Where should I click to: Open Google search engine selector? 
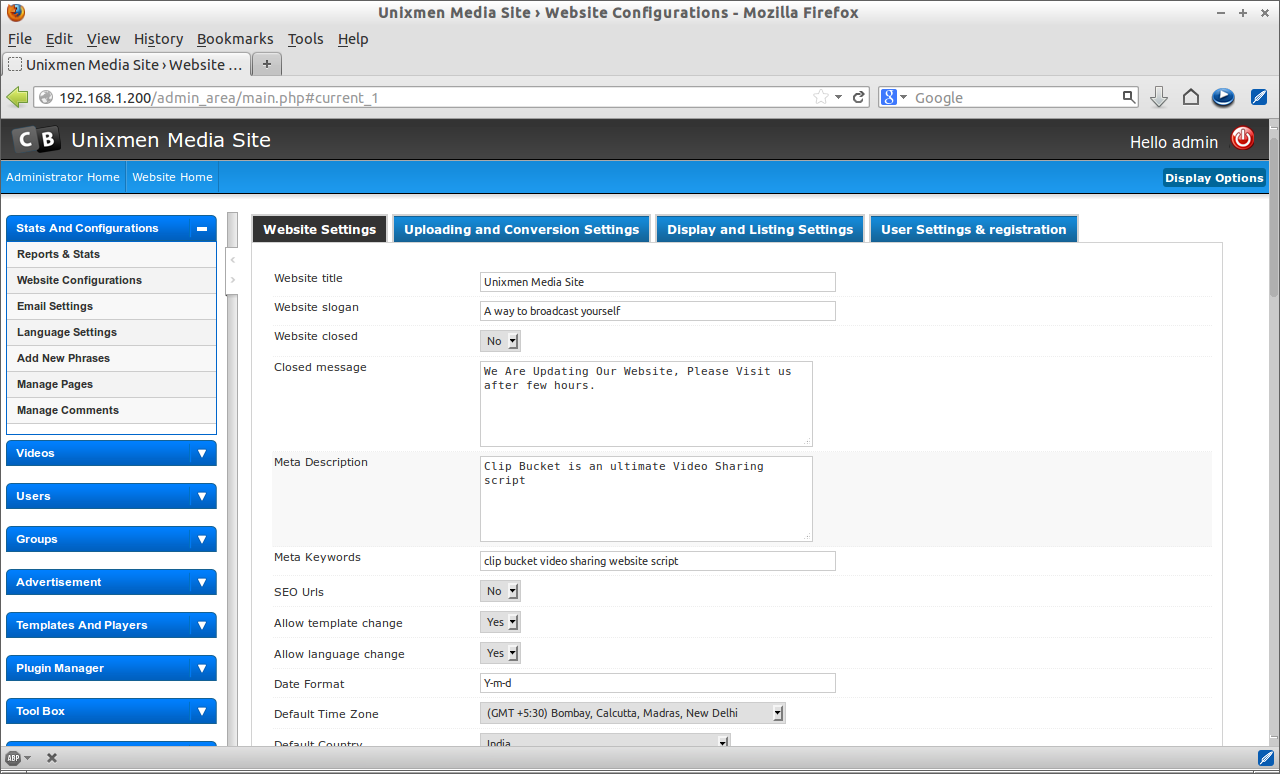click(x=894, y=97)
